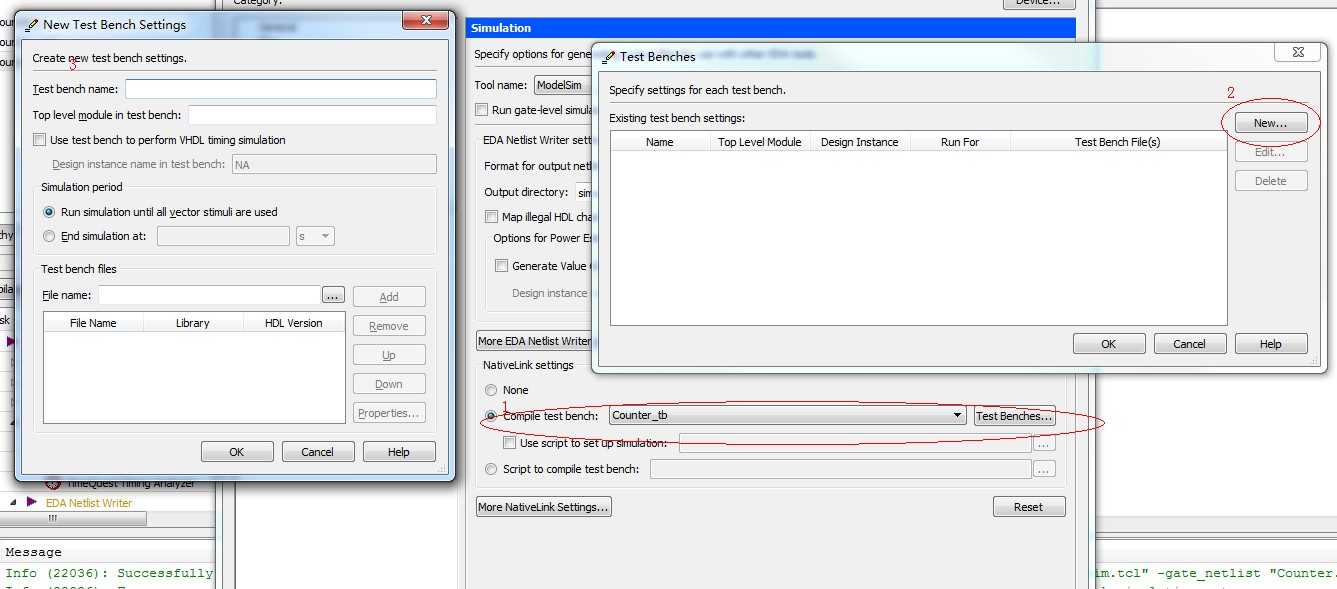Viewport: 1337px width, 589px height.
Task: Click the Top level module in test bench field
Action: [312, 115]
